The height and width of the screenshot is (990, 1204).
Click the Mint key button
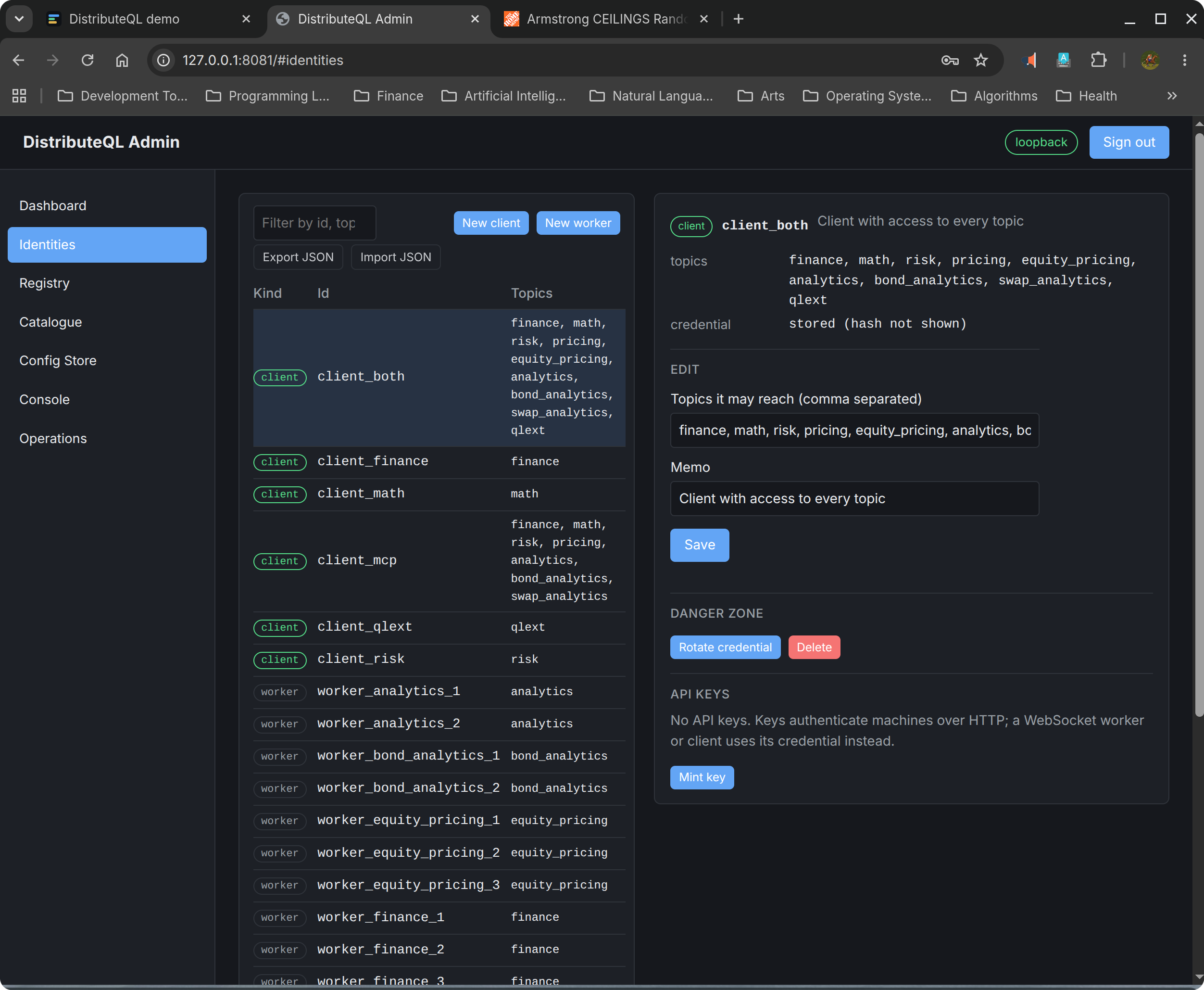point(702,777)
